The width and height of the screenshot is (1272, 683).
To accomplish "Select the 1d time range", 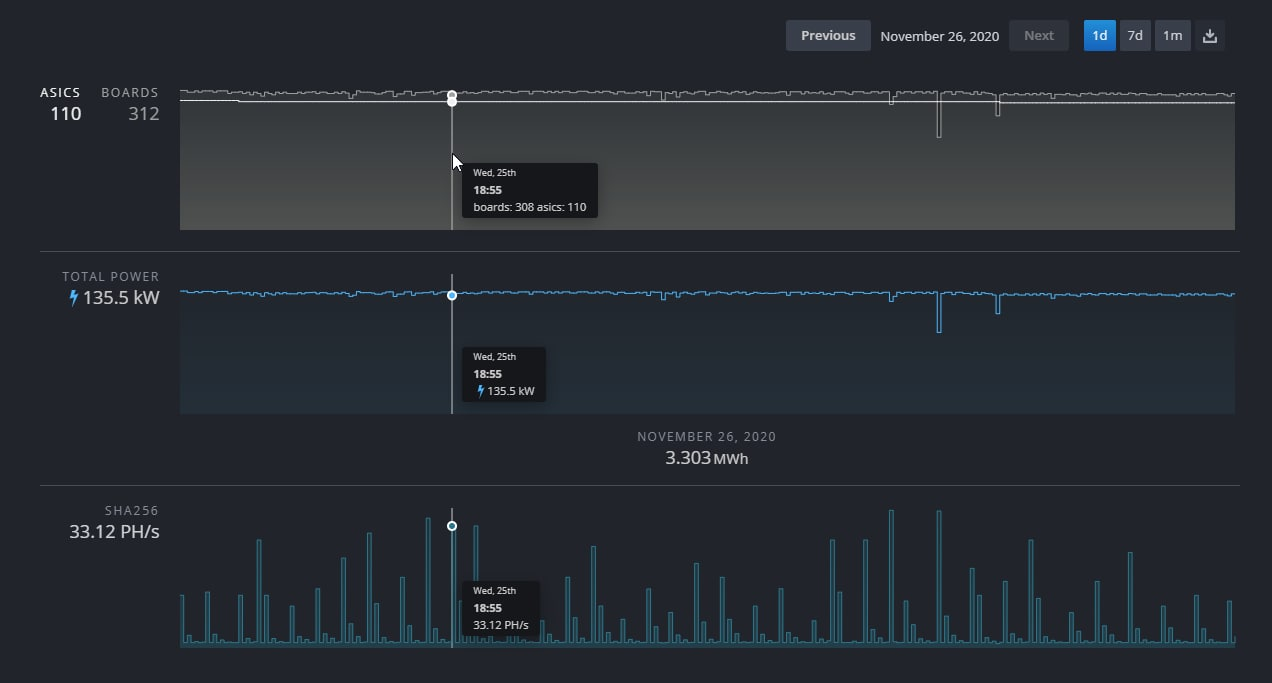I will coord(1099,36).
